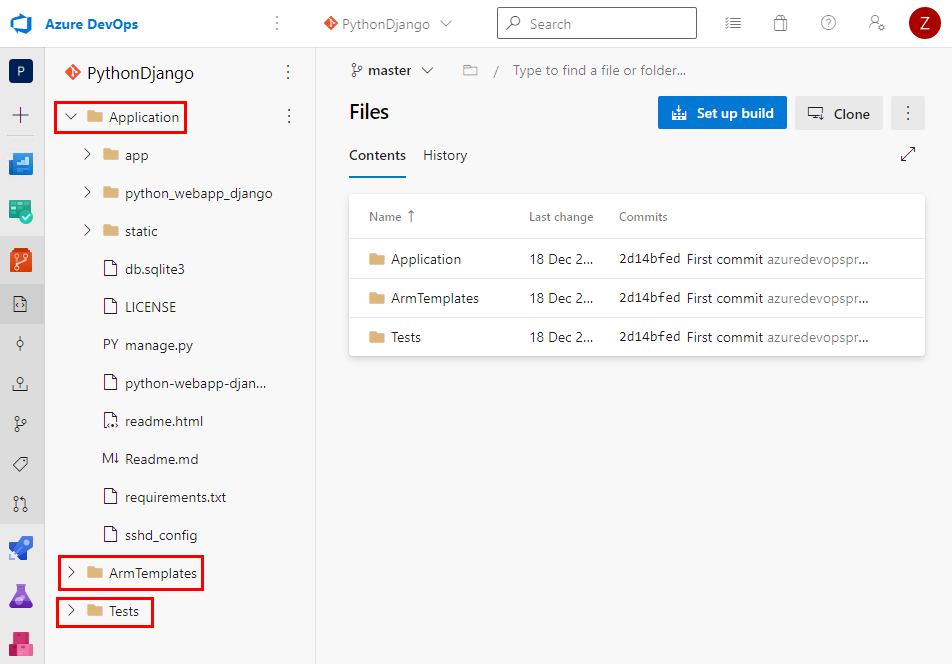Image resolution: width=952 pixels, height=664 pixels.
Task: Open the Branches icon in sidebar
Action: 21,424
